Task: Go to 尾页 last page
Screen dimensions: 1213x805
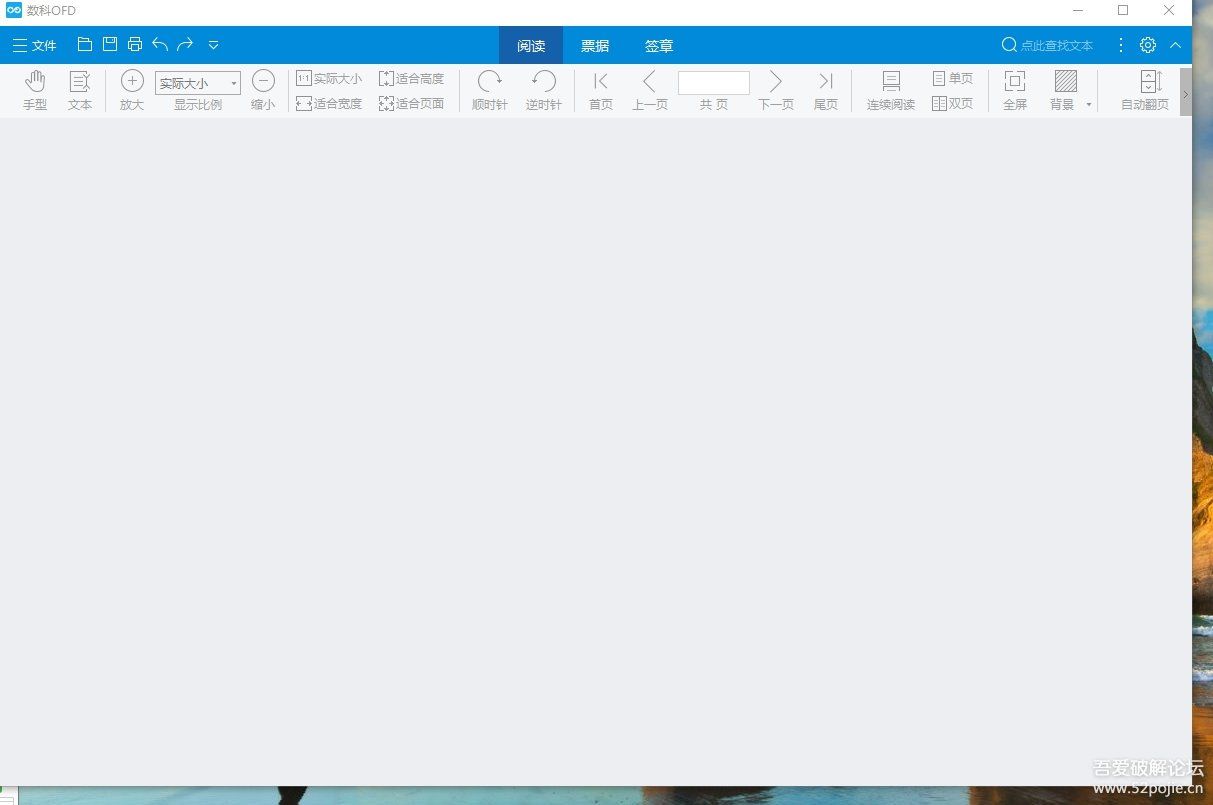Action: point(826,90)
